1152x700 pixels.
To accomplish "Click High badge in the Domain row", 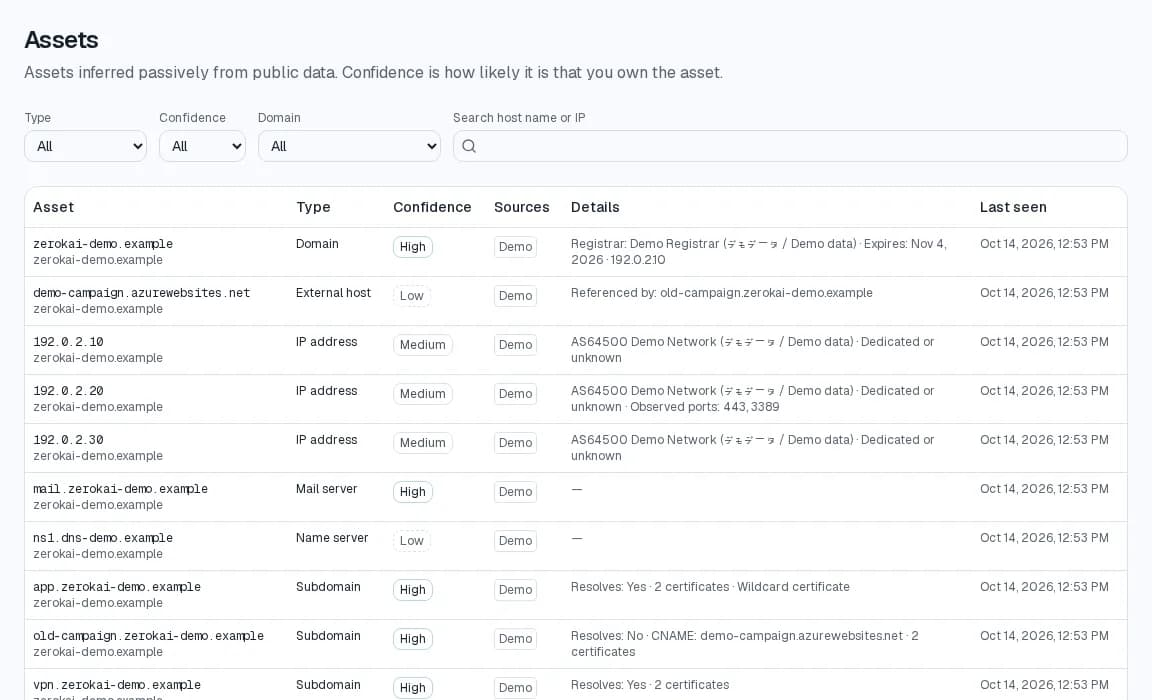I will click(x=413, y=247).
